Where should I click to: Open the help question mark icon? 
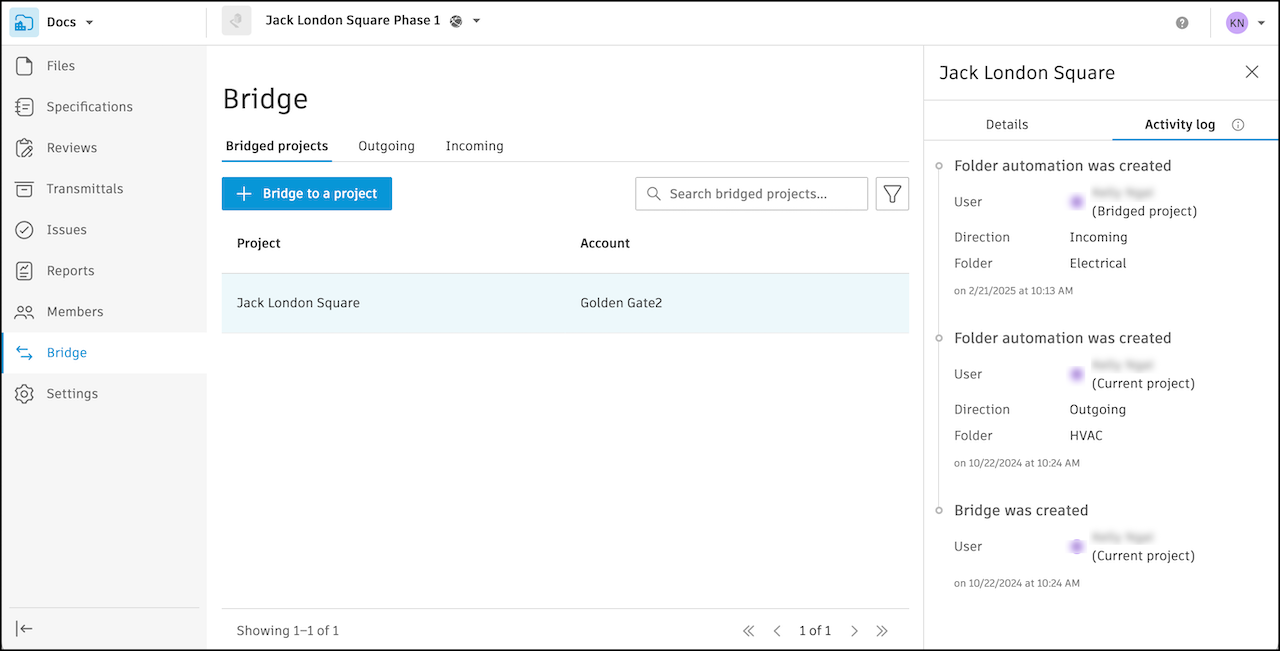pyautogui.click(x=1182, y=22)
